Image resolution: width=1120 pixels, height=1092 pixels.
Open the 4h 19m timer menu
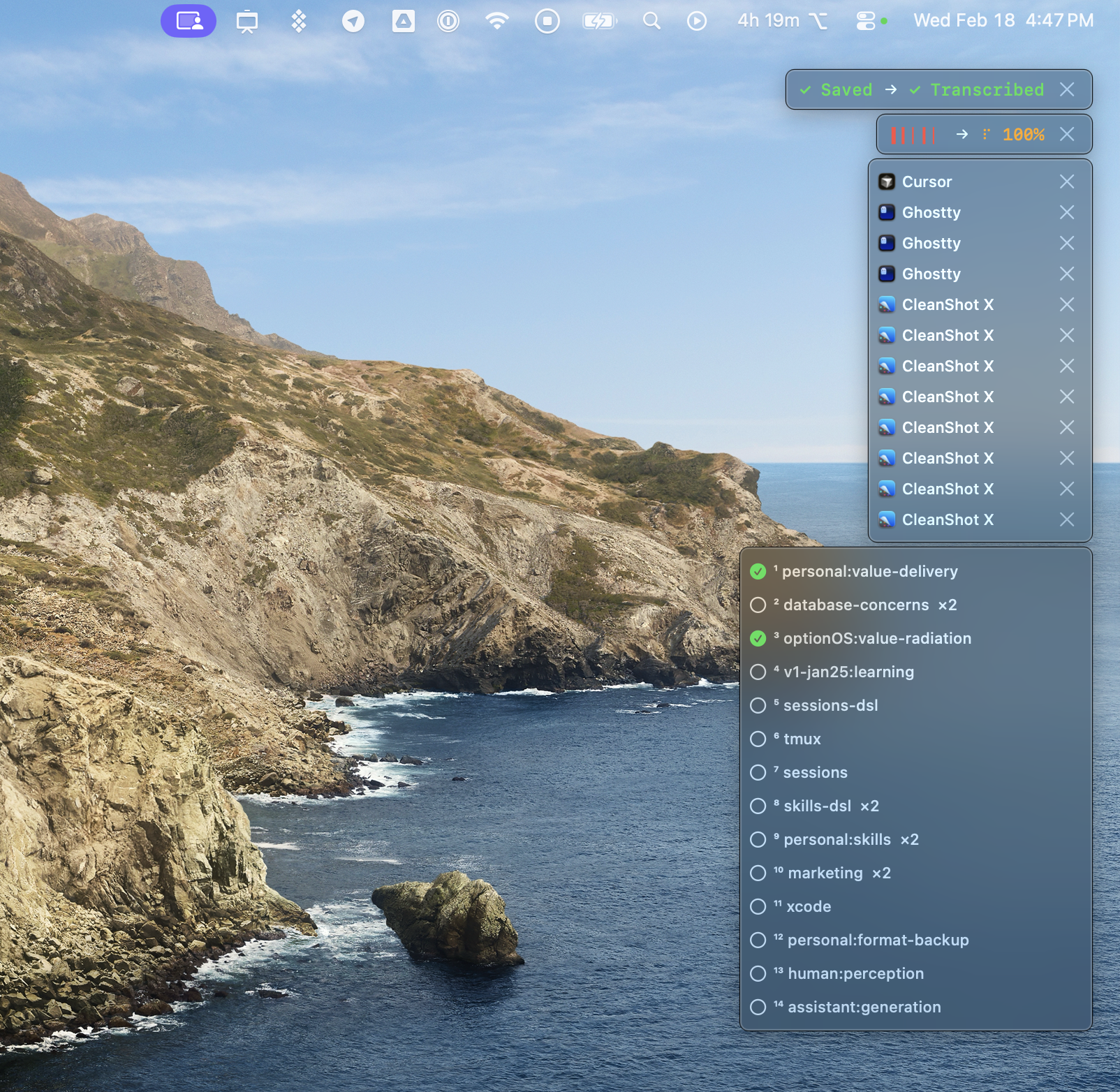coord(782,21)
